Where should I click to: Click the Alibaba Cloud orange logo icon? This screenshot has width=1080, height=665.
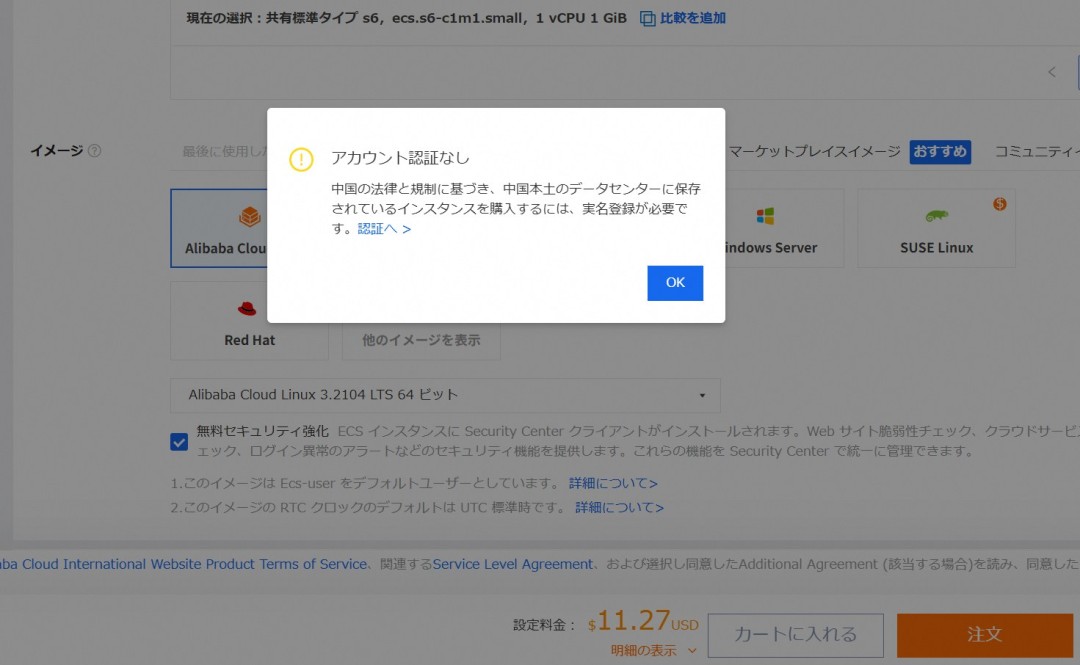[x=249, y=216]
